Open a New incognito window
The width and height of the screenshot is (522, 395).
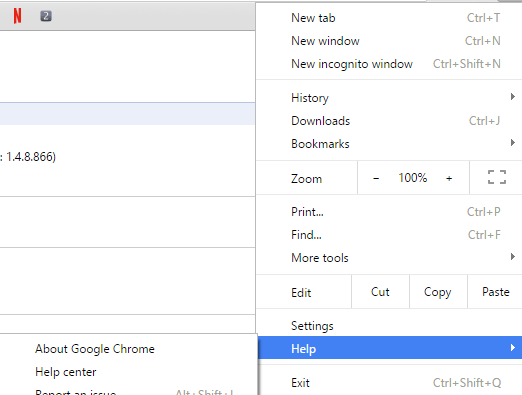pyautogui.click(x=389, y=64)
